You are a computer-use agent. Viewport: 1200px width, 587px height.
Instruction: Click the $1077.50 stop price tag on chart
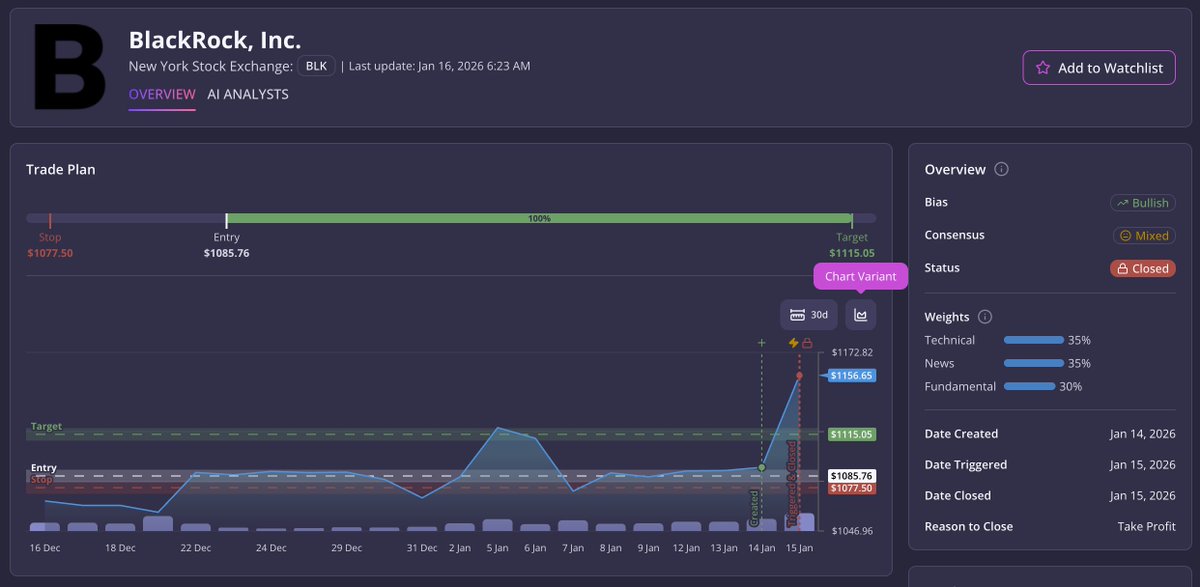tap(853, 488)
